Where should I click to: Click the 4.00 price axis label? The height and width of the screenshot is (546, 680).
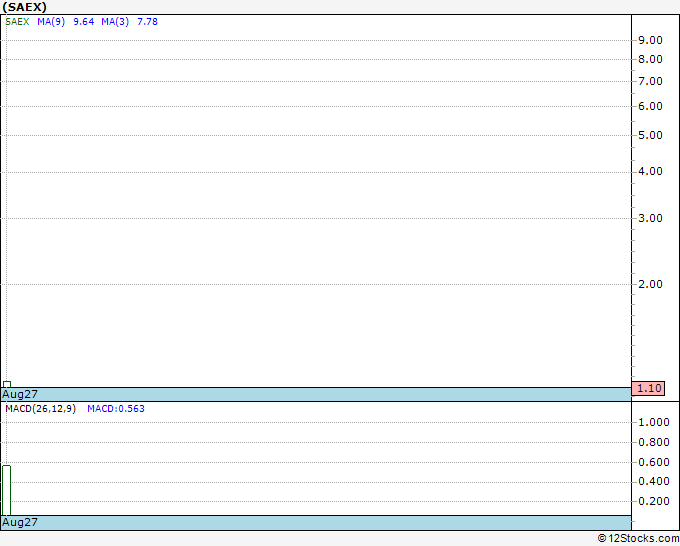pyautogui.click(x=651, y=171)
